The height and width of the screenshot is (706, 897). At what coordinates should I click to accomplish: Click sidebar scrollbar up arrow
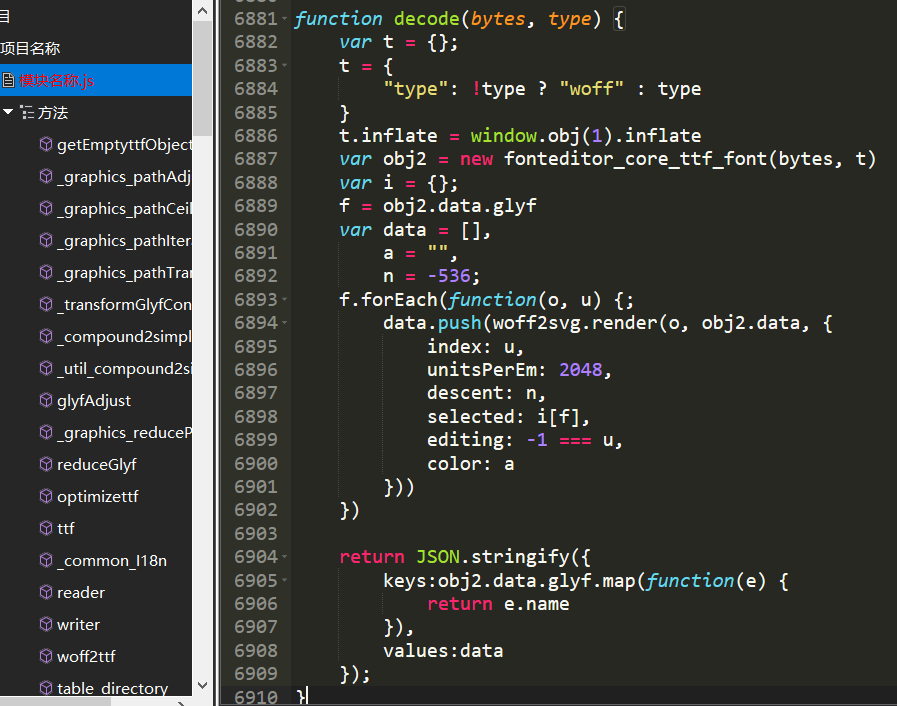pyautogui.click(x=203, y=10)
